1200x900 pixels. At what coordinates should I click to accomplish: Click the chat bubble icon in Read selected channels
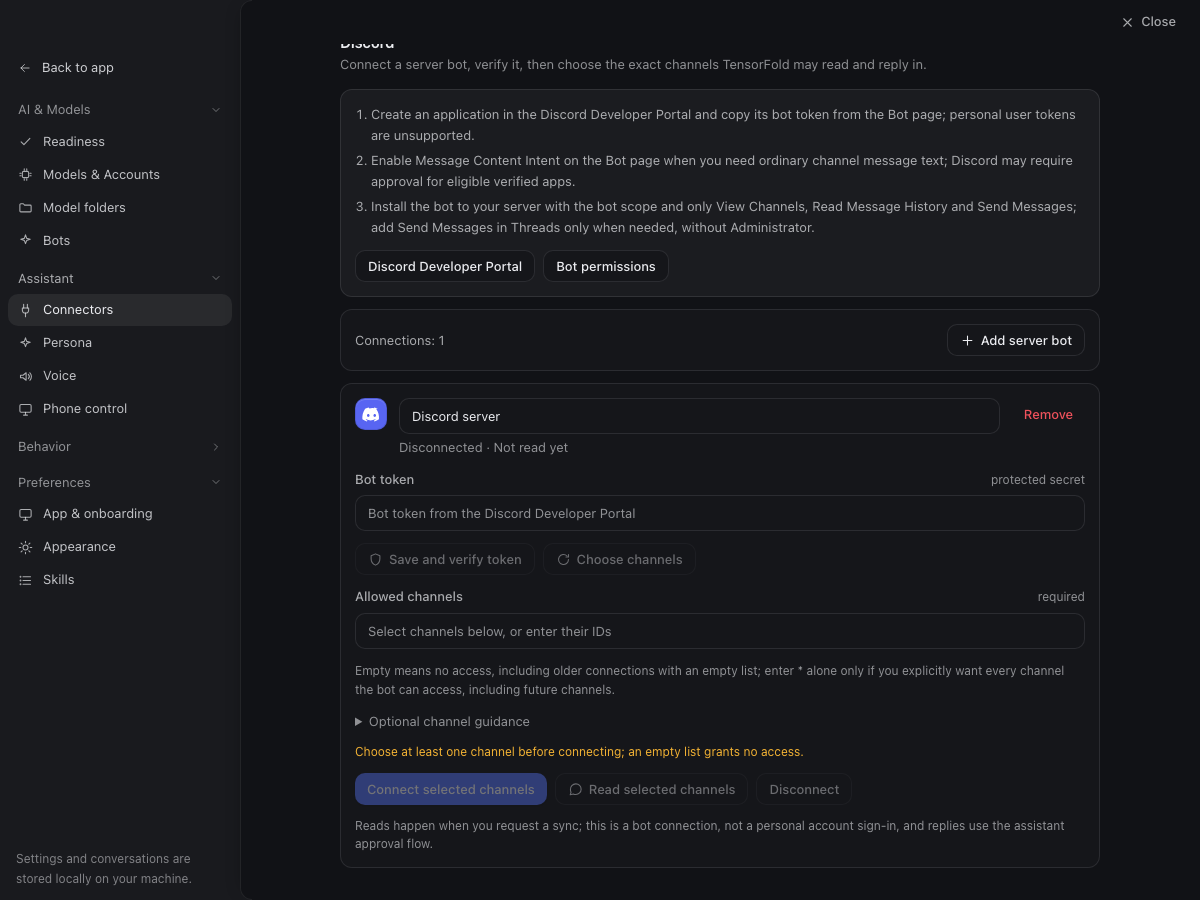pyautogui.click(x=575, y=790)
